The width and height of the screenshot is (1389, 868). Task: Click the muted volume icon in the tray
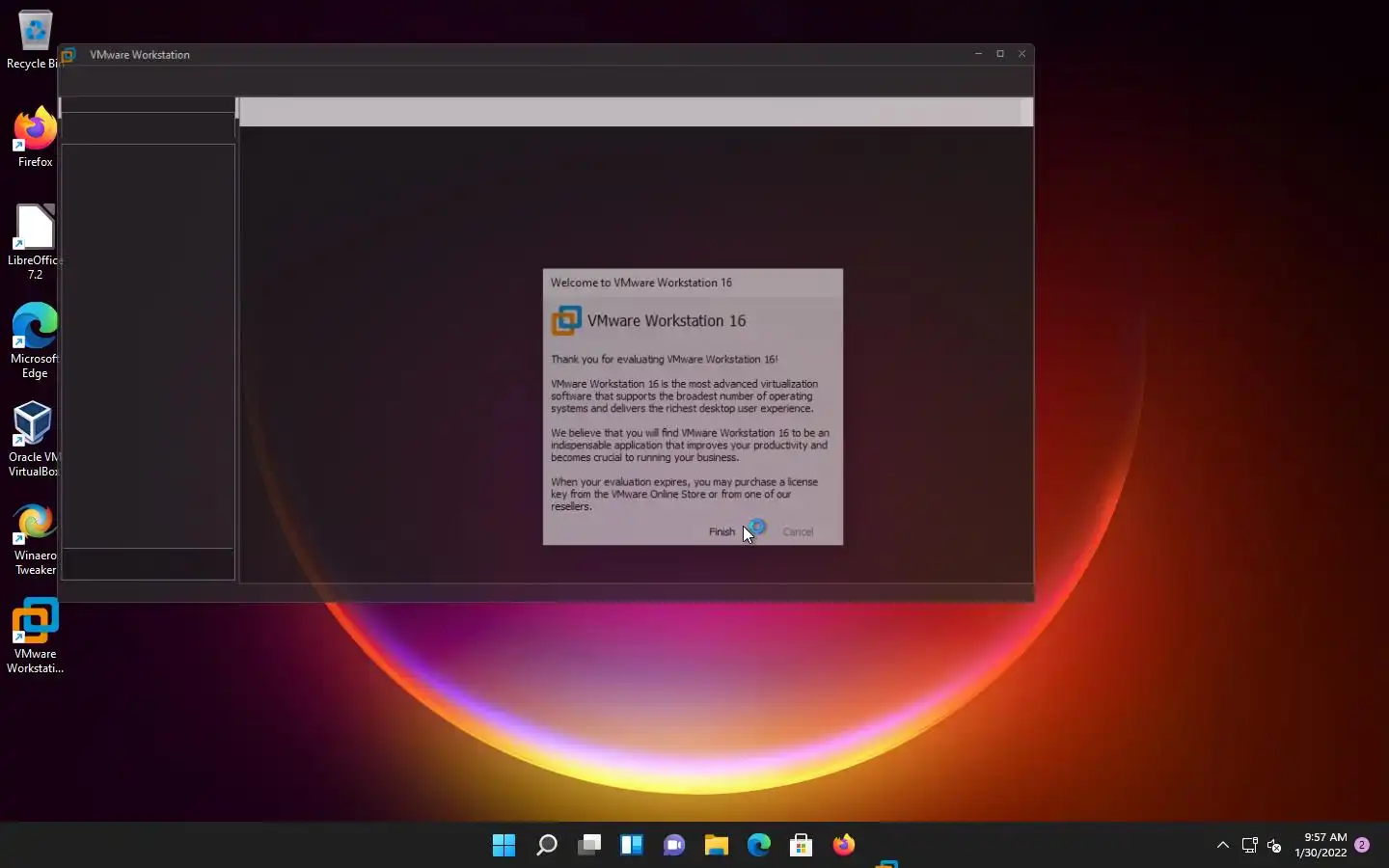pos(1274,846)
